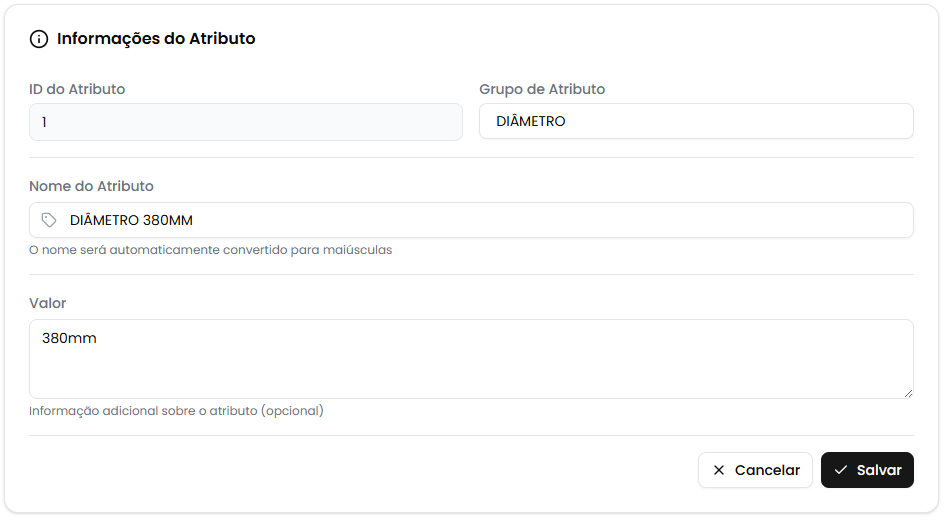Click the info icon beside Informações do Atributo
This screenshot has width=950, height=526.
click(x=39, y=39)
